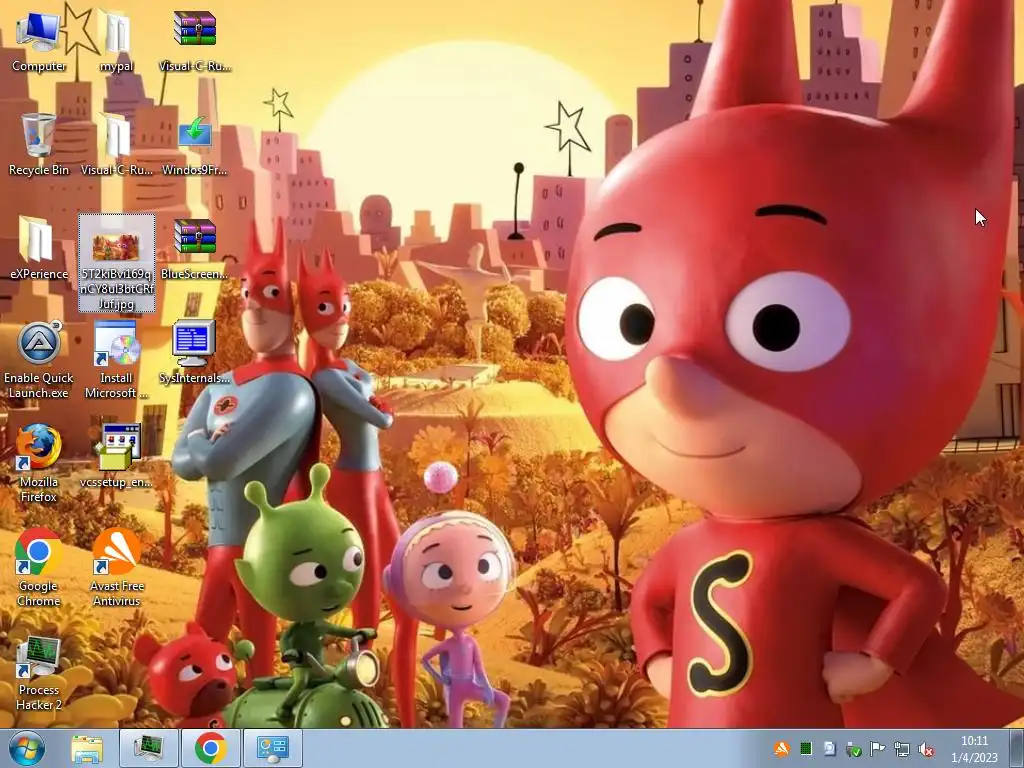Open the Windows Start menu
Image resolution: width=1024 pixels, height=768 pixels.
click(x=27, y=749)
